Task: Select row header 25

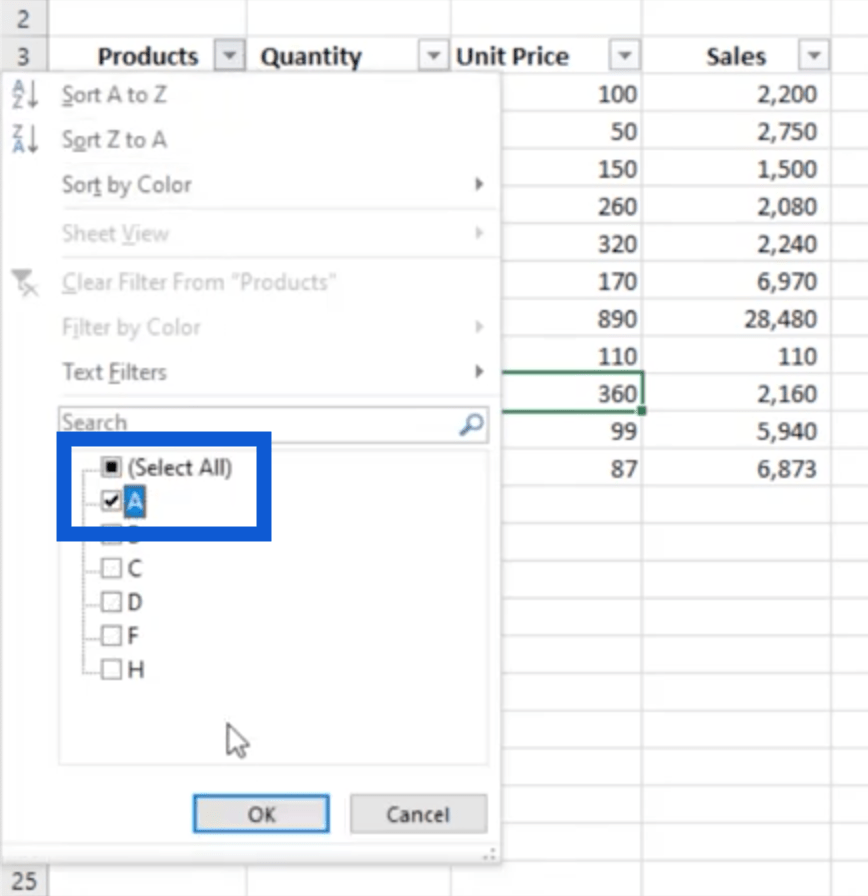Action: point(23,881)
